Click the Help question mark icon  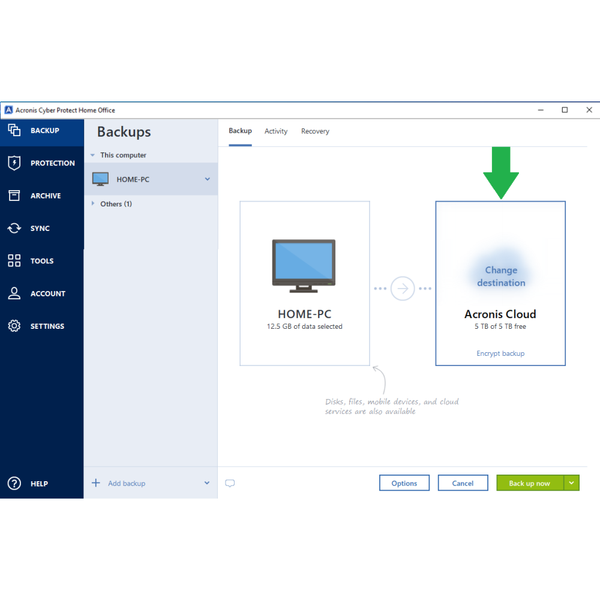coord(14,483)
